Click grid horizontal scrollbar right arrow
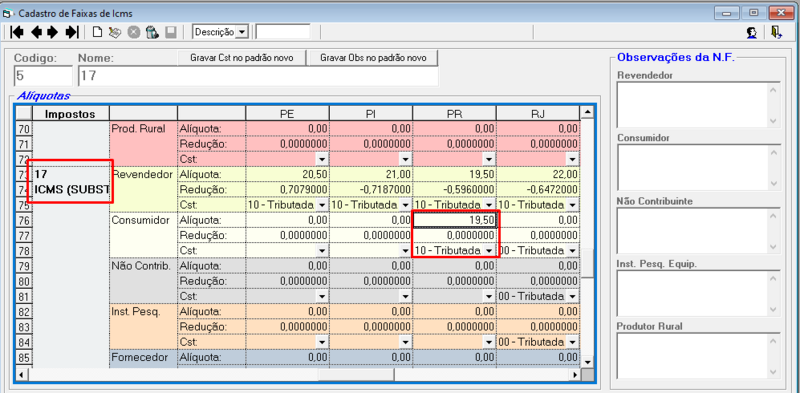This screenshot has width=800, height=393. pyautogui.click(x=575, y=375)
